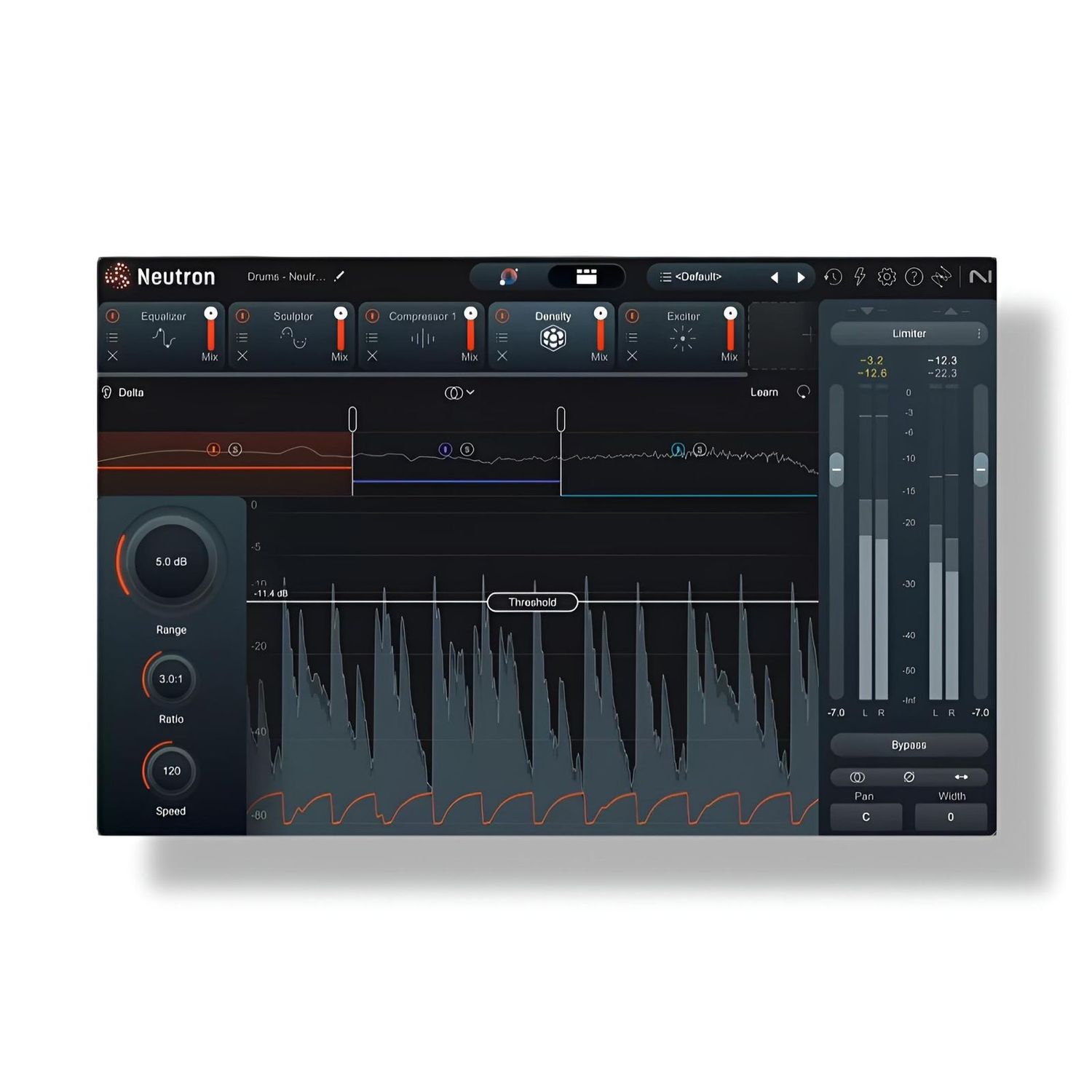This screenshot has height=1092, width=1092.
Task: Remove the Equalizer module with X
Action: click(113, 356)
